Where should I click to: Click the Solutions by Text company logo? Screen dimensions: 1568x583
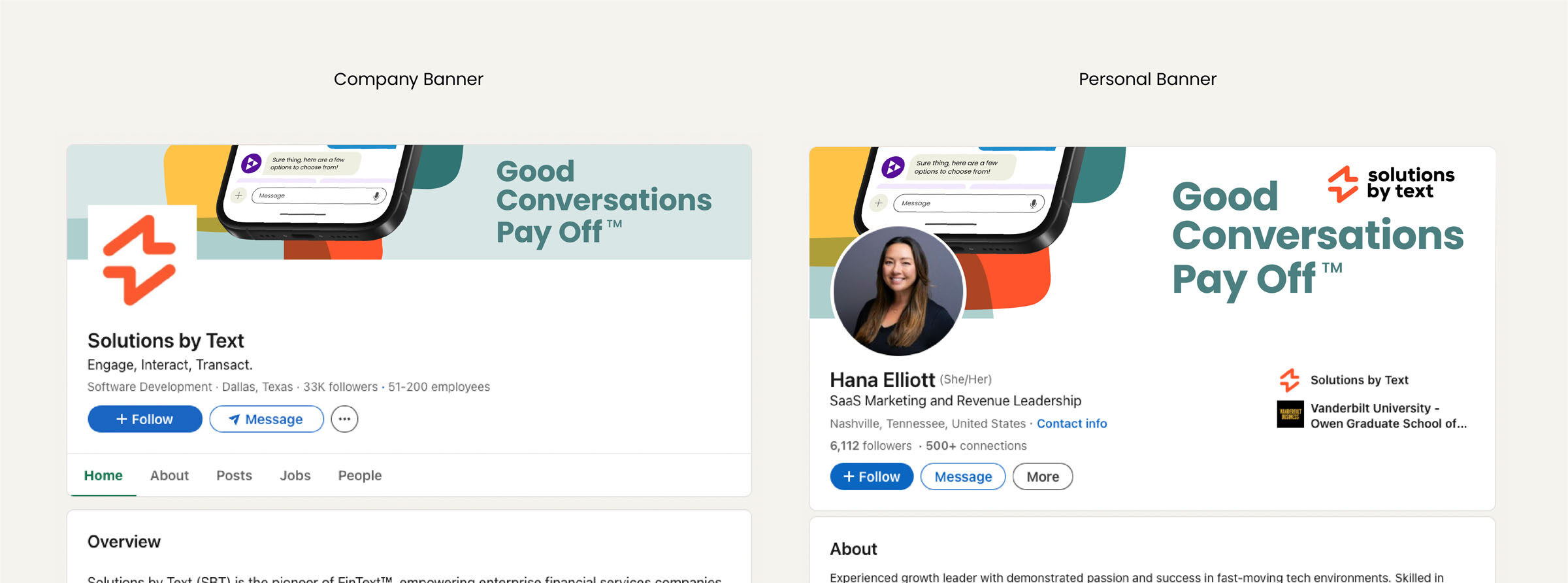142,260
